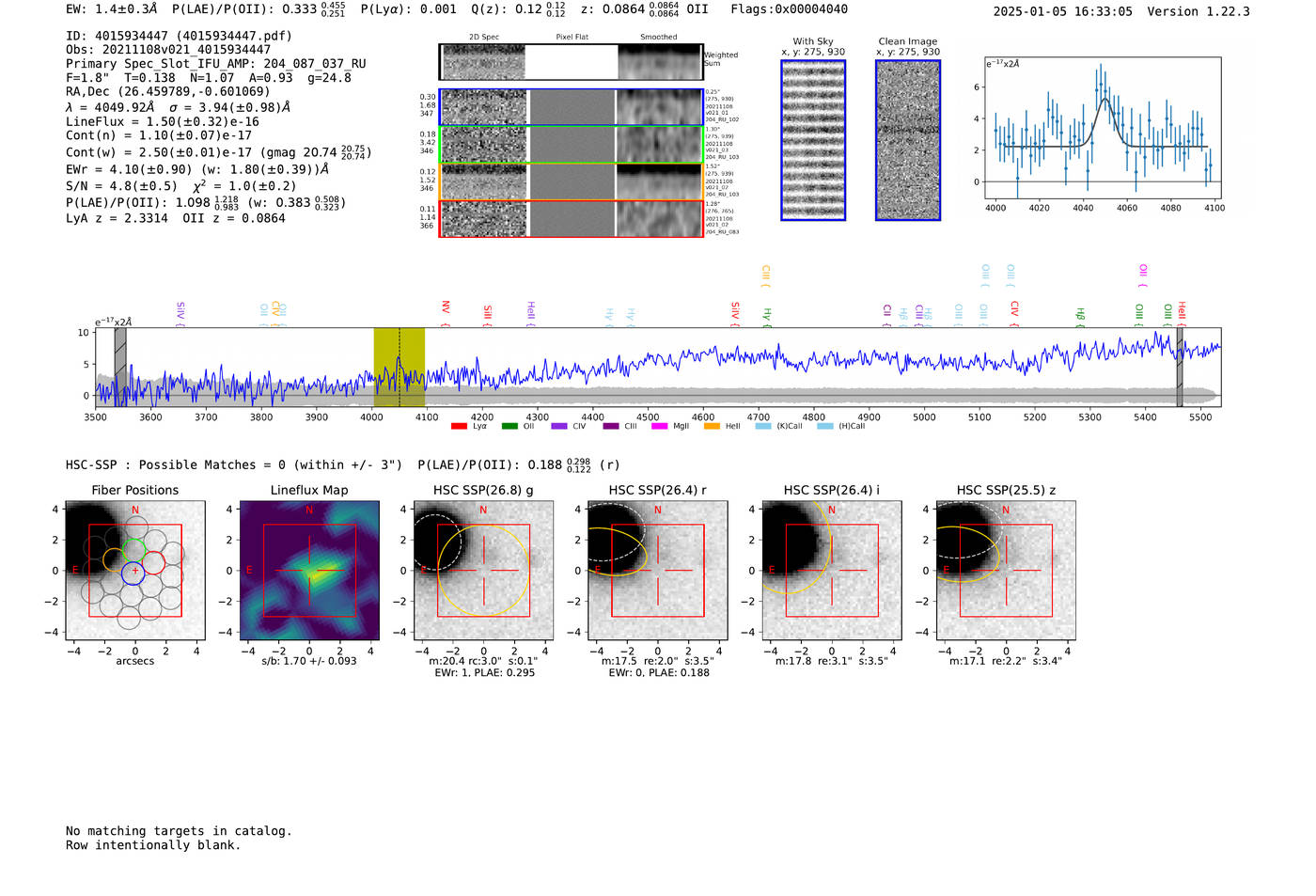Open the Fiber Positions panel image
Image resolution: width=1316 pixels, height=896 pixels.
coord(135,571)
